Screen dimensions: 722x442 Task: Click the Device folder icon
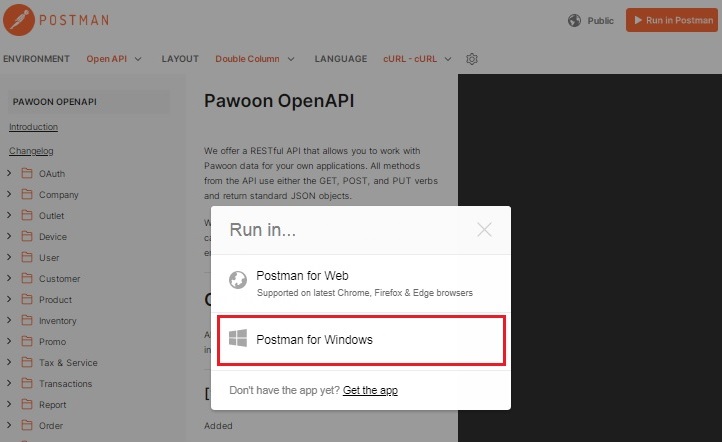pos(27,236)
